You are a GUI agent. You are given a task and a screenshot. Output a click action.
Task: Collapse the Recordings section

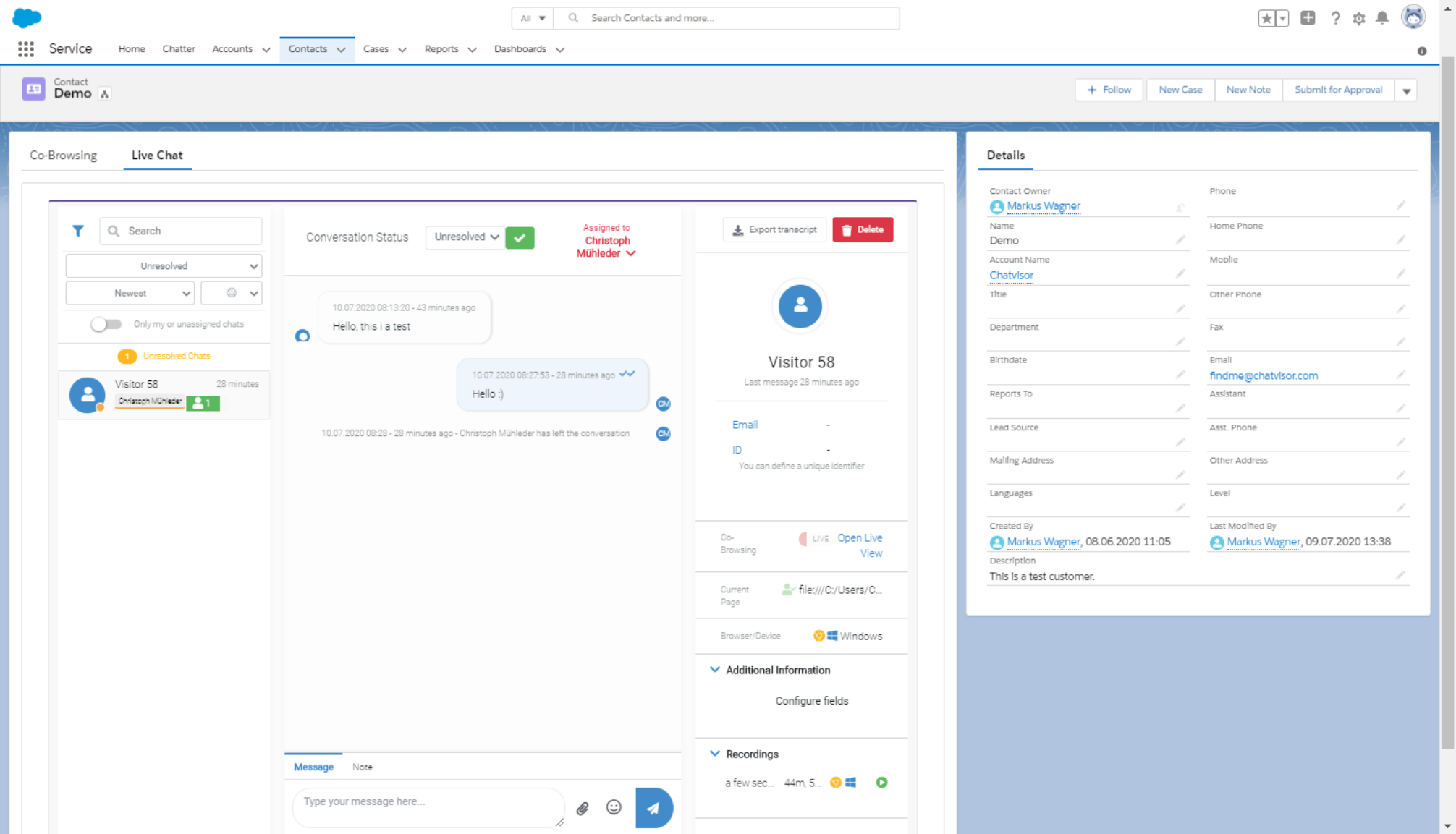(715, 754)
